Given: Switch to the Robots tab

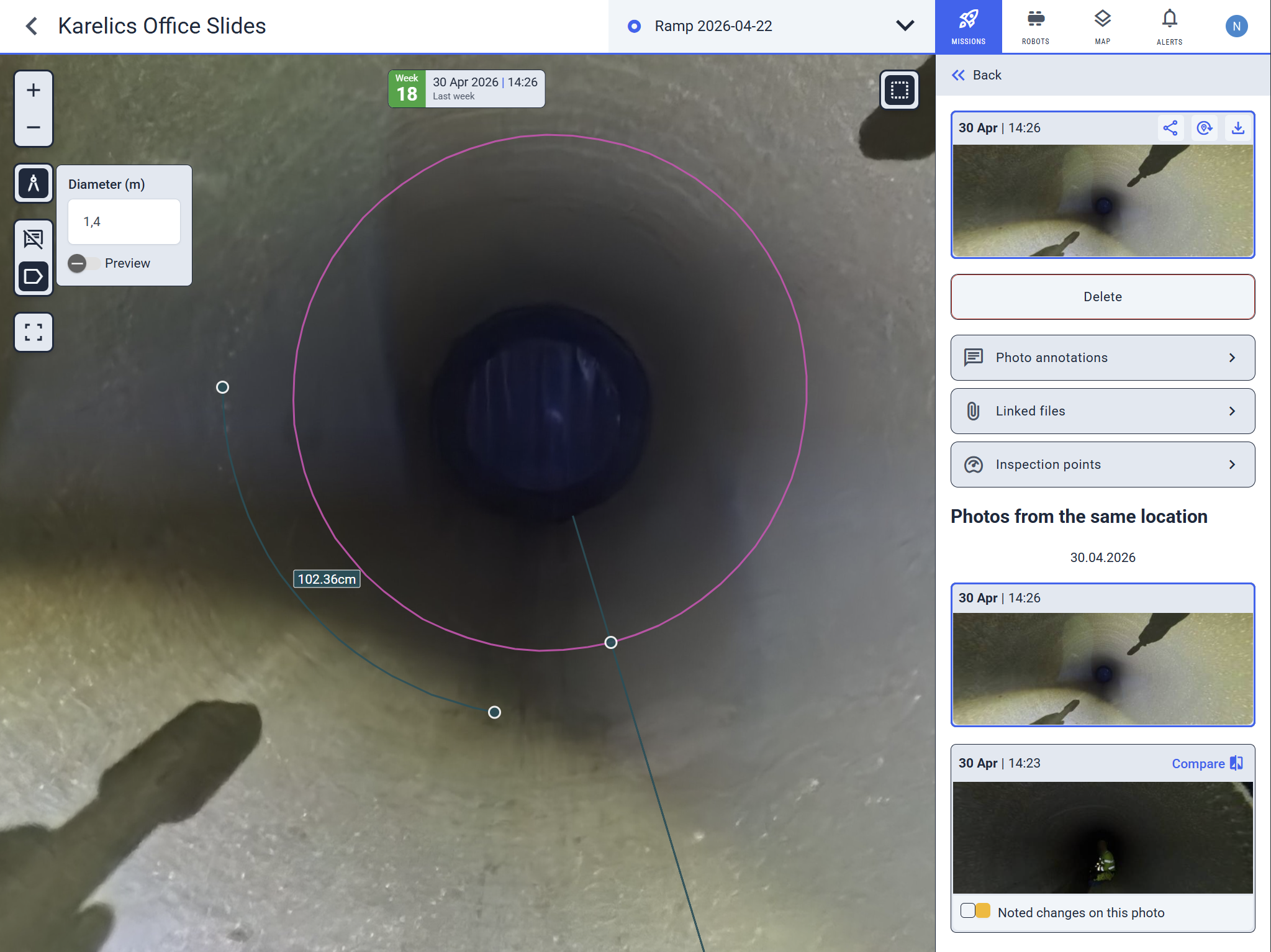Looking at the screenshot, I should coord(1035,27).
